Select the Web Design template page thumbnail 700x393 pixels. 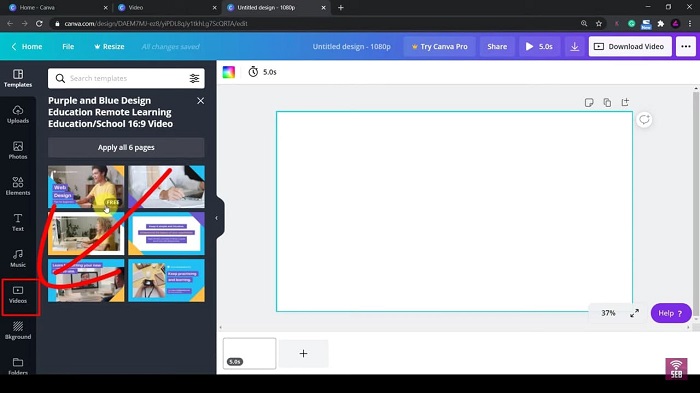point(86,187)
